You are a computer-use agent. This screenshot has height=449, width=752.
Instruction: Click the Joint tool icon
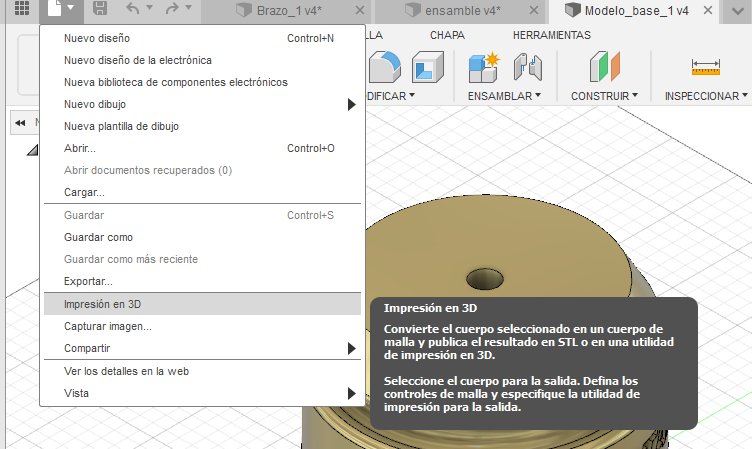[x=528, y=67]
